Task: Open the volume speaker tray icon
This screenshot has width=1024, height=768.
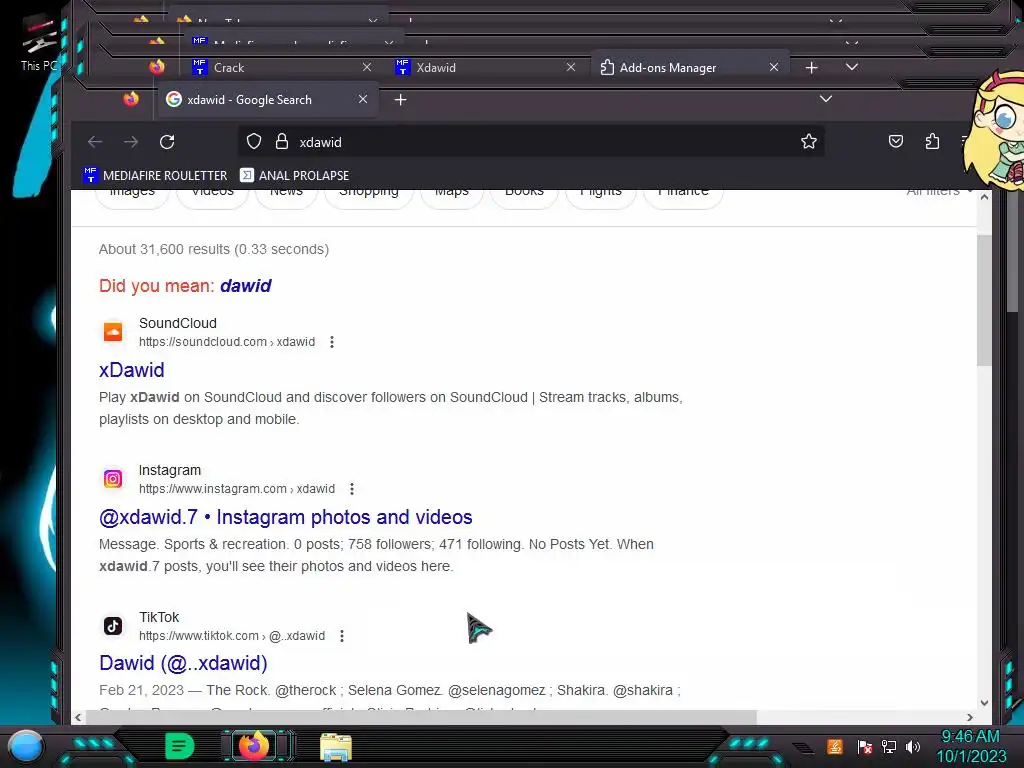Action: [913, 746]
